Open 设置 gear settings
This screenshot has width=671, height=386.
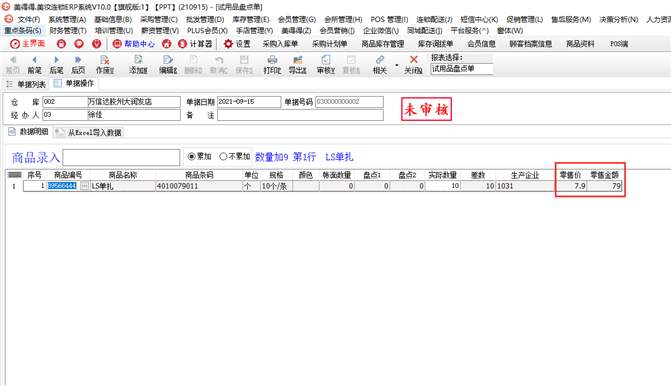[237, 44]
